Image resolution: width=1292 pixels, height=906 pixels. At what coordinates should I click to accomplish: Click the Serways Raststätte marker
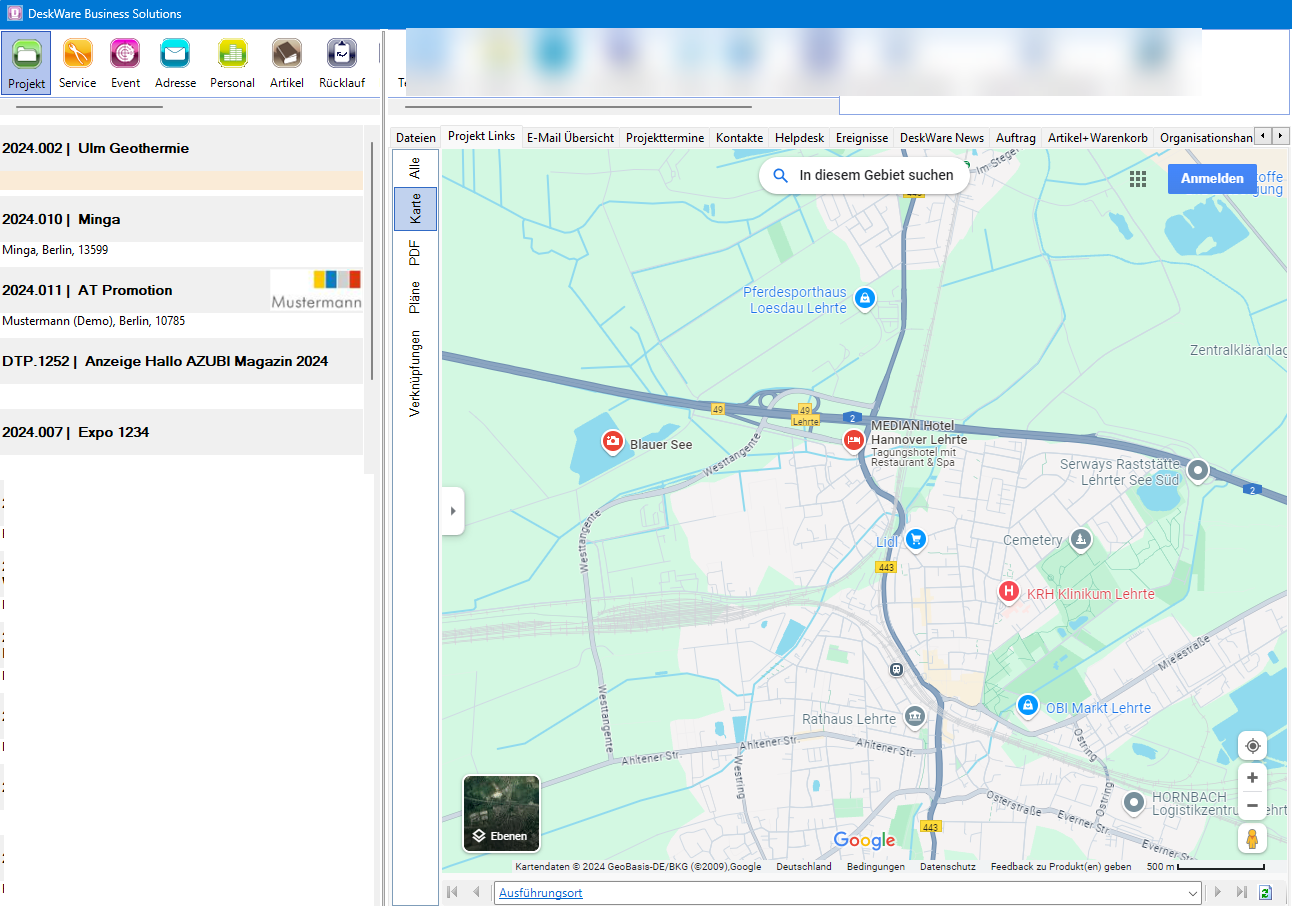pyautogui.click(x=1198, y=470)
